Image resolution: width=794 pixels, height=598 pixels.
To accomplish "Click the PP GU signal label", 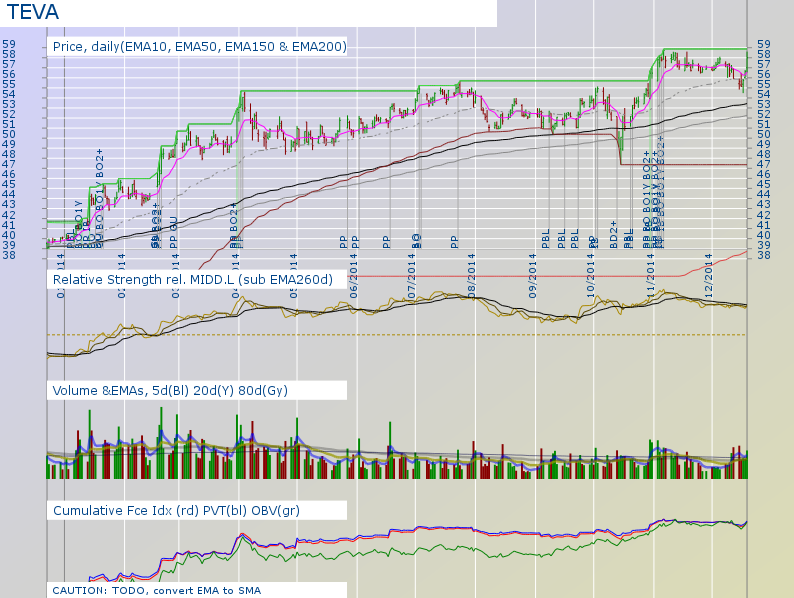I will click(173, 232).
